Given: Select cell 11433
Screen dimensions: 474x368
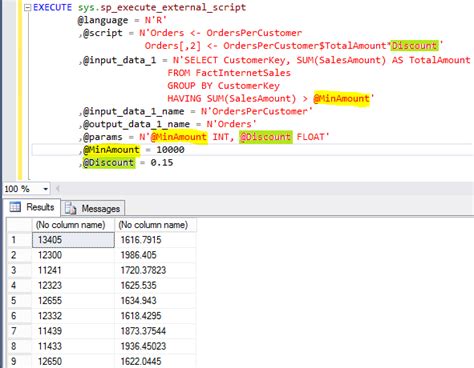Looking at the screenshot, I should [x=73, y=346].
